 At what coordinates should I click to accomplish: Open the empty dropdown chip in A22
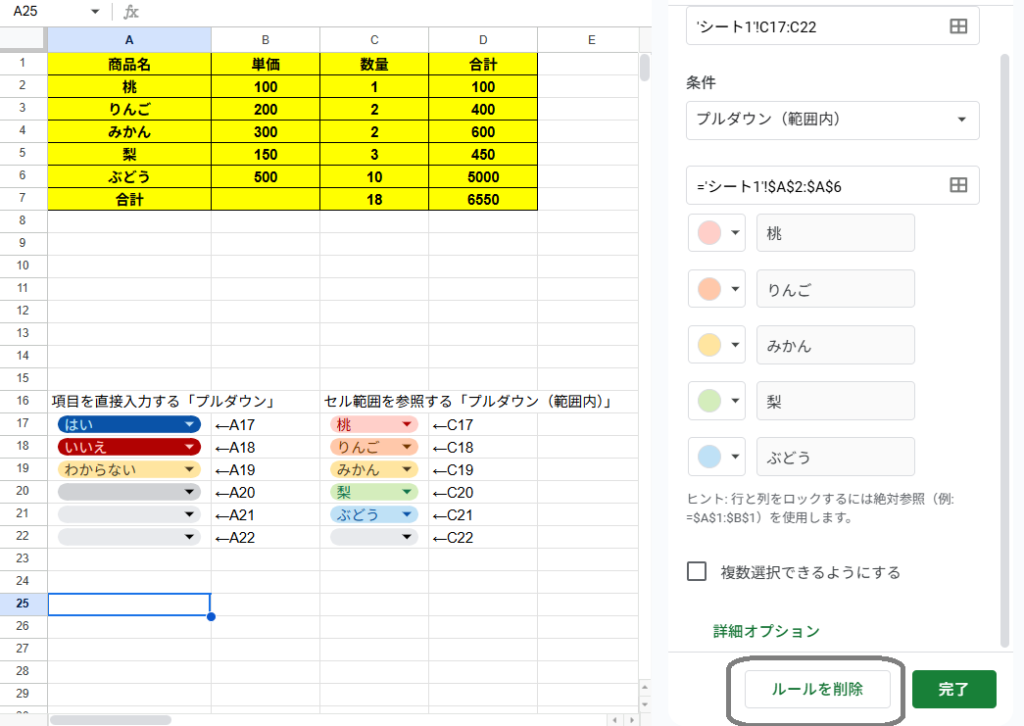tap(129, 537)
